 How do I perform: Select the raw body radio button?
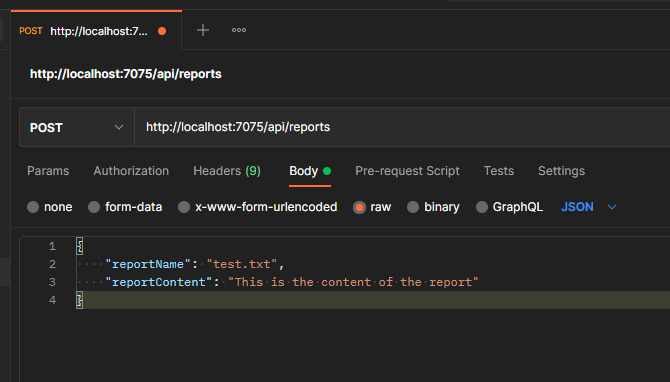pyautogui.click(x=359, y=207)
